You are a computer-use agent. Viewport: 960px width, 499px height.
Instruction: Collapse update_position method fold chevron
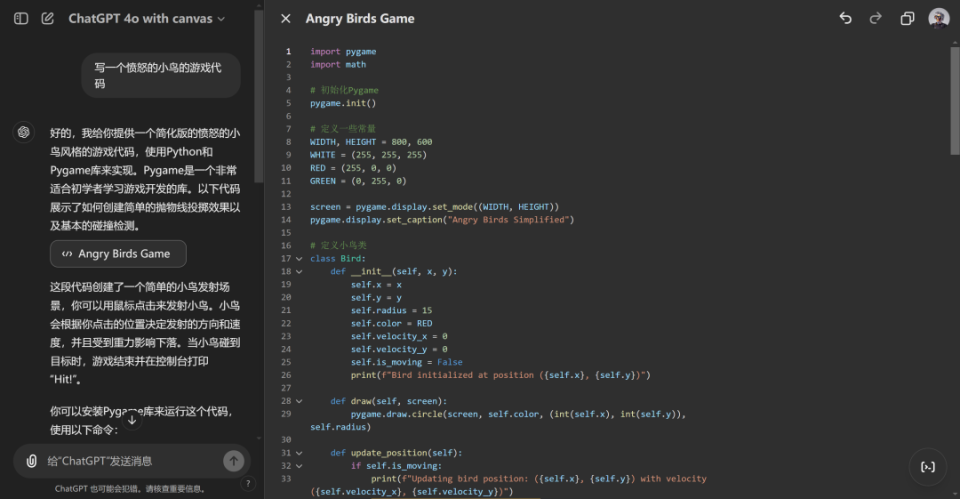point(299,453)
